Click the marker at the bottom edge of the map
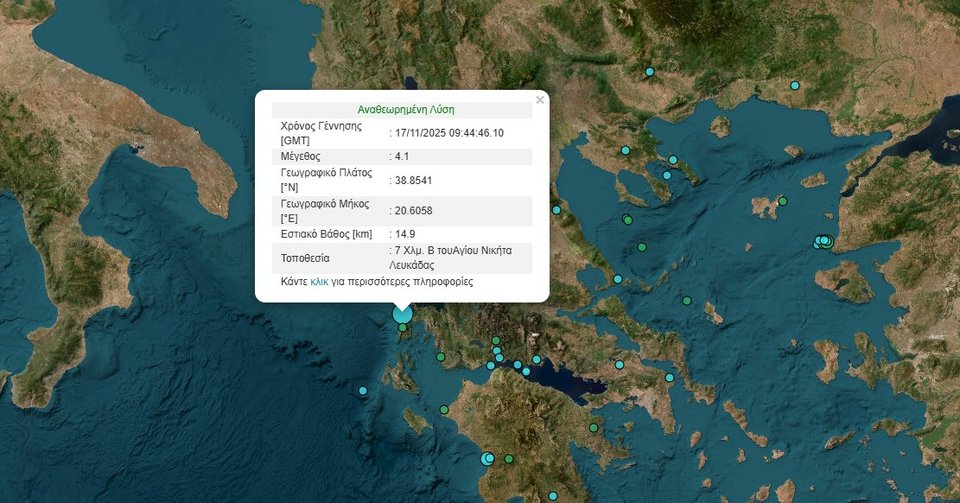Viewport: 960px width, 503px height. tap(552, 496)
